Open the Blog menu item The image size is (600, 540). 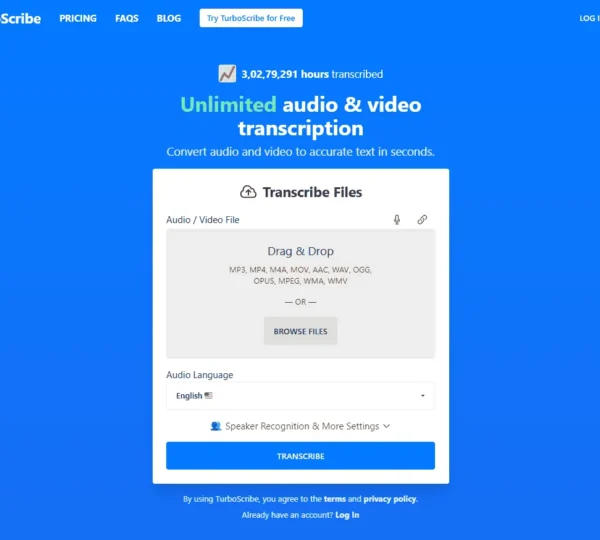coord(169,18)
